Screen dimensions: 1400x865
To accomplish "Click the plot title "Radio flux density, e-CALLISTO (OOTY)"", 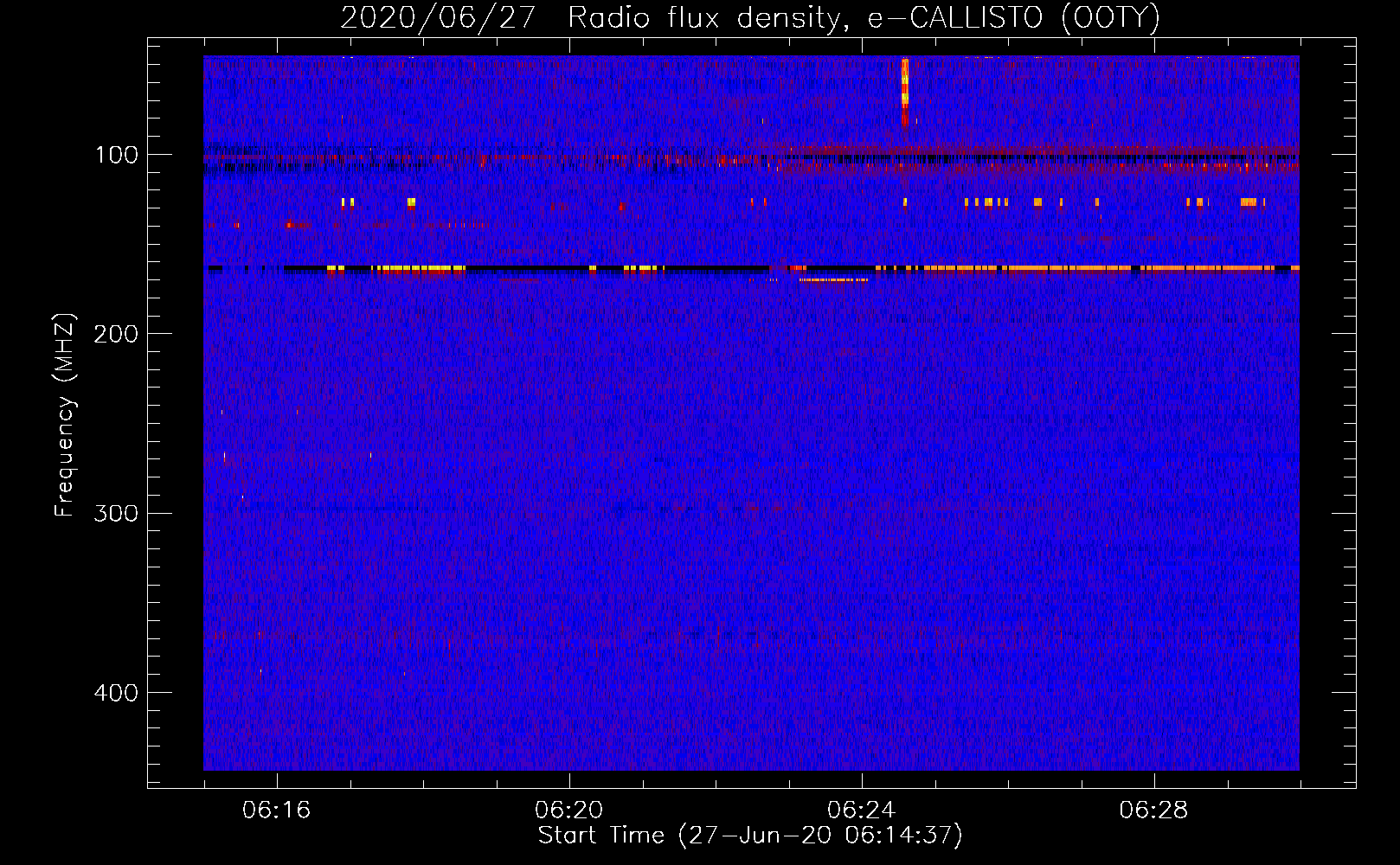I will point(864,18).
